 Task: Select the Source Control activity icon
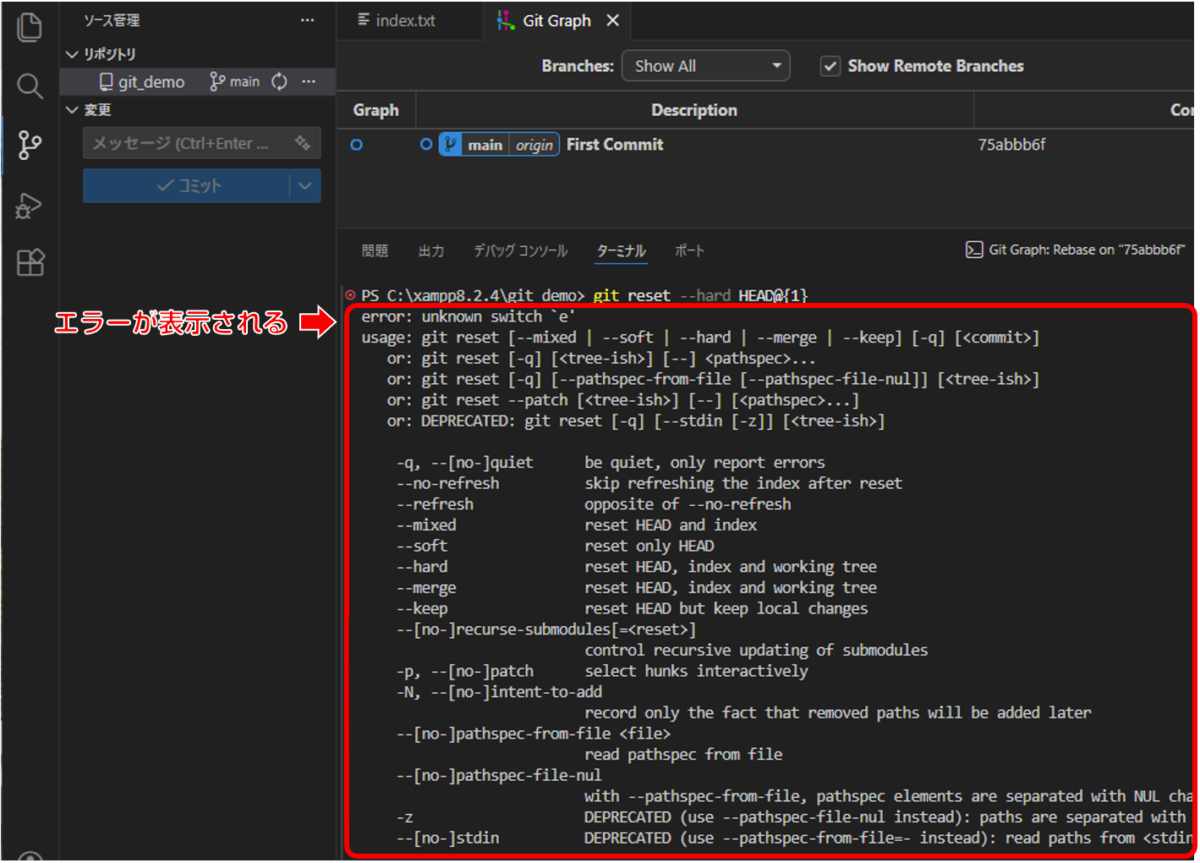[30, 146]
